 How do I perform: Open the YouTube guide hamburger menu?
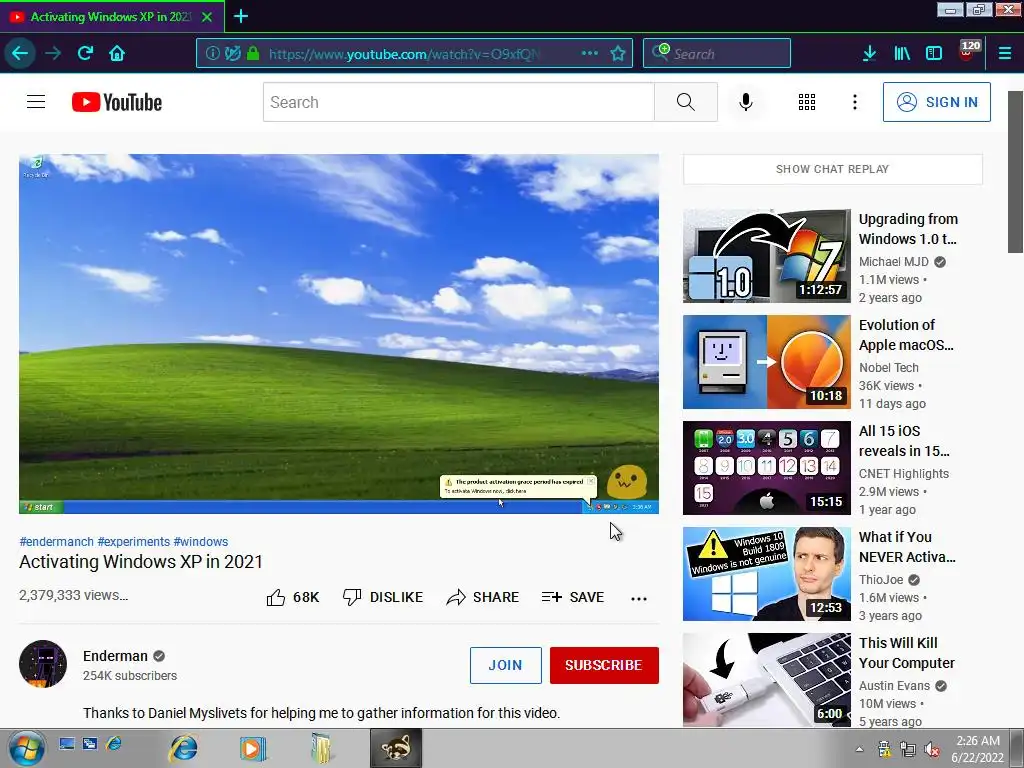point(36,102)
